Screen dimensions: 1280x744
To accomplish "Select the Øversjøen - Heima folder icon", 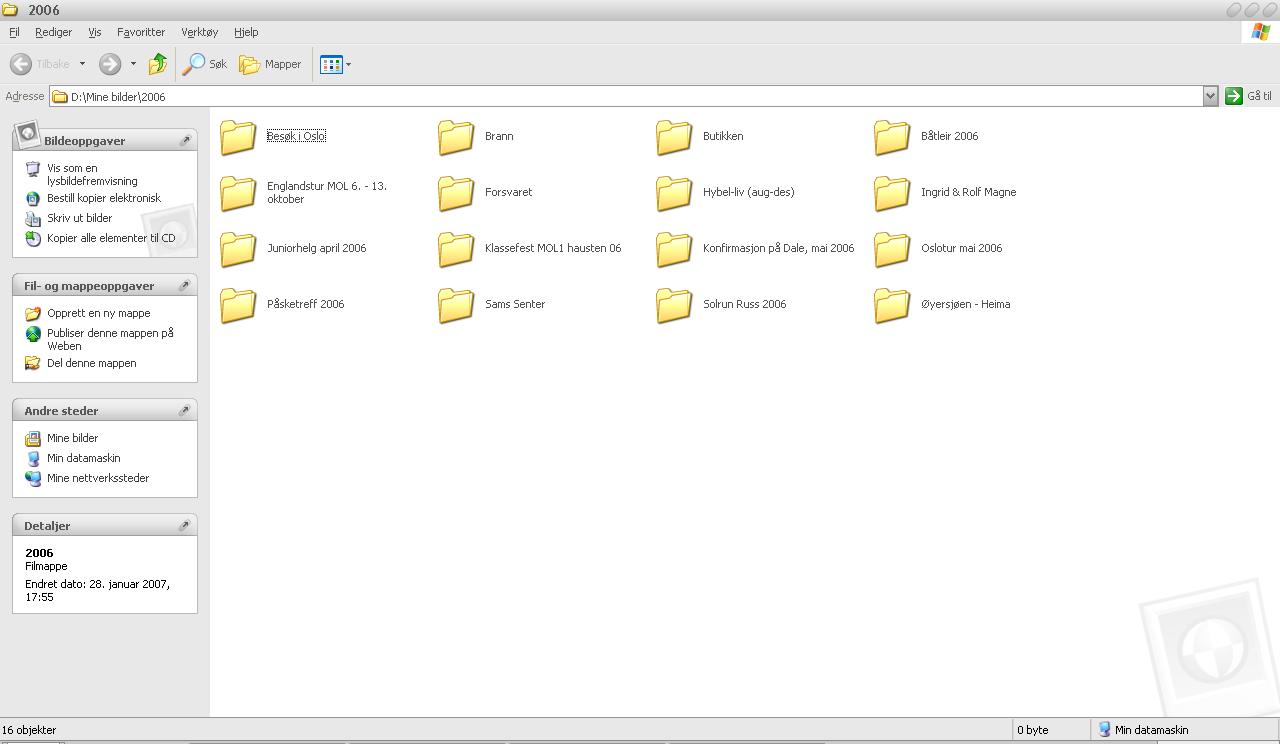I will pyautogui.click(x=892, y=305).
